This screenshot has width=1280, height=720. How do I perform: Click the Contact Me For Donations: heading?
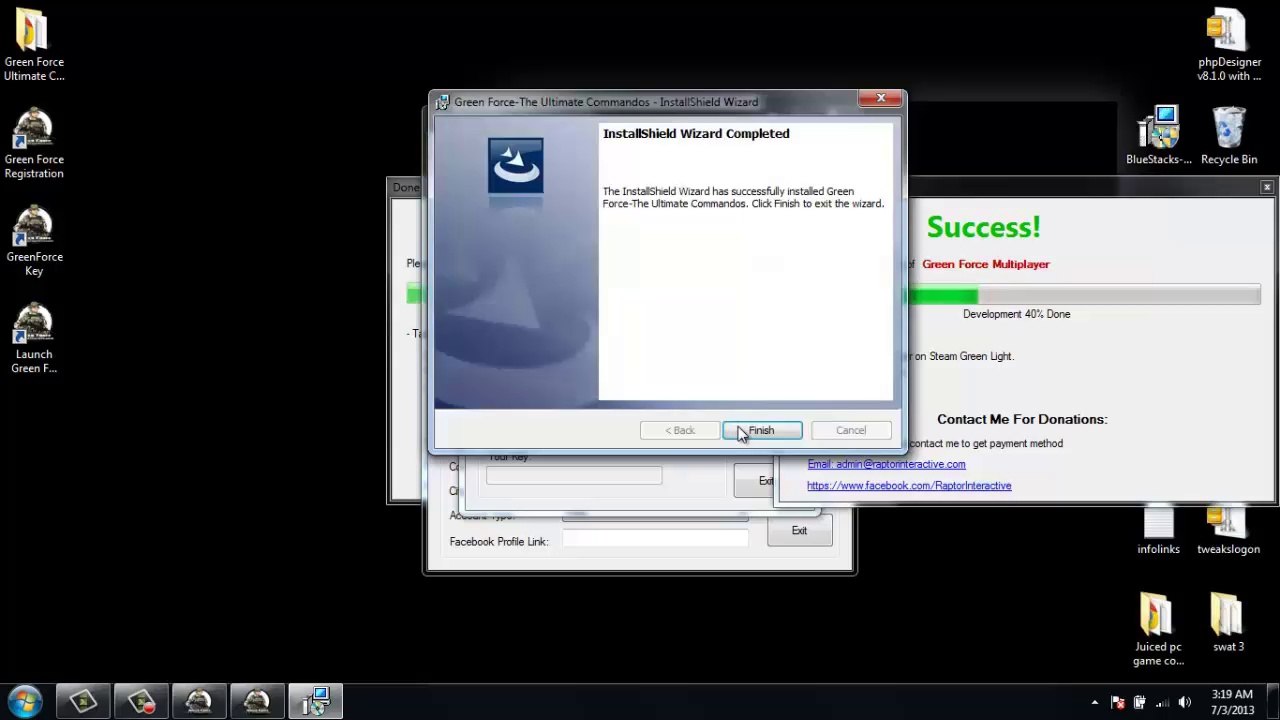coord(1022,419)
